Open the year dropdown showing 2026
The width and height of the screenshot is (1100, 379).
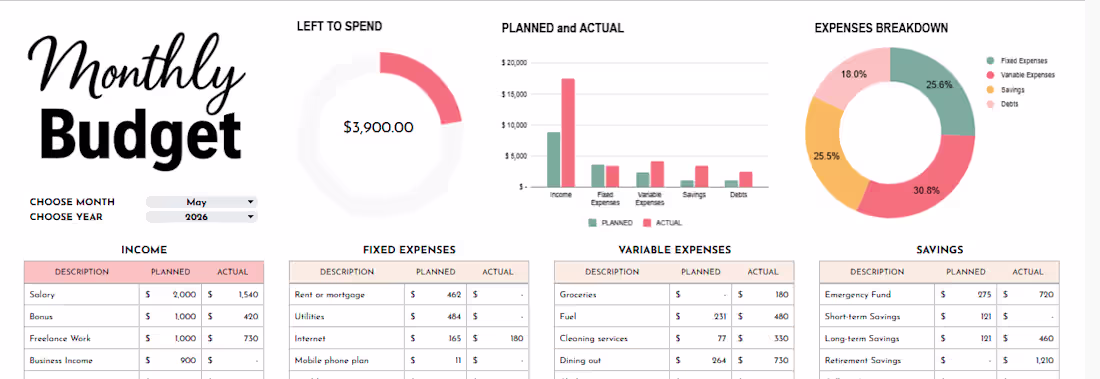pyautogui.click(x=201, y=217)
